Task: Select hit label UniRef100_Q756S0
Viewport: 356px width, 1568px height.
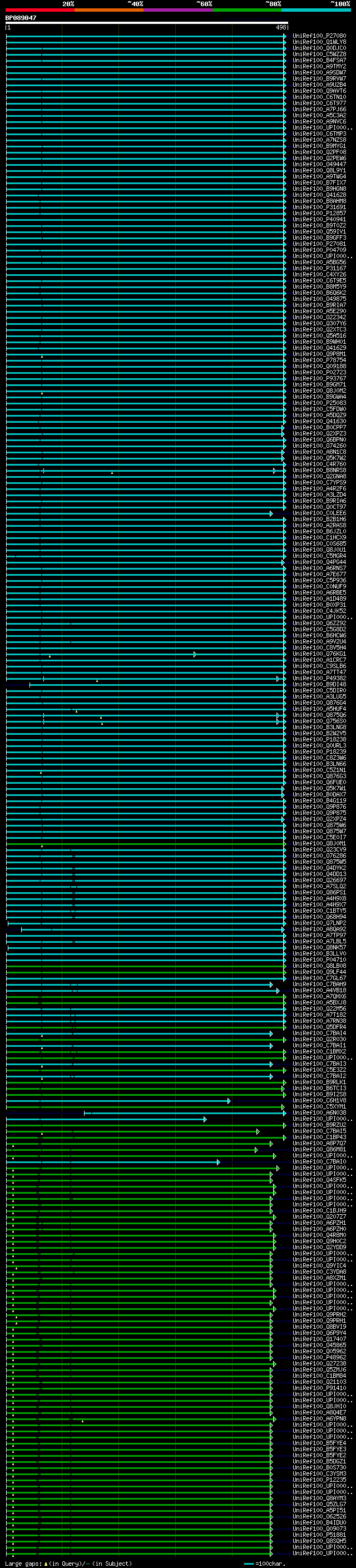Action: coord(319,721)
